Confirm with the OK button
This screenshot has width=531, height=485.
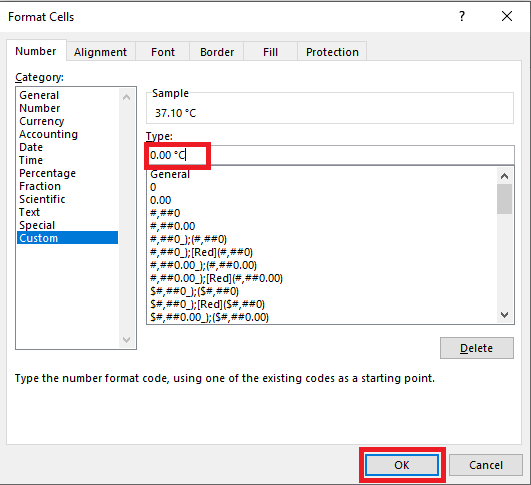tap(402, 465)
